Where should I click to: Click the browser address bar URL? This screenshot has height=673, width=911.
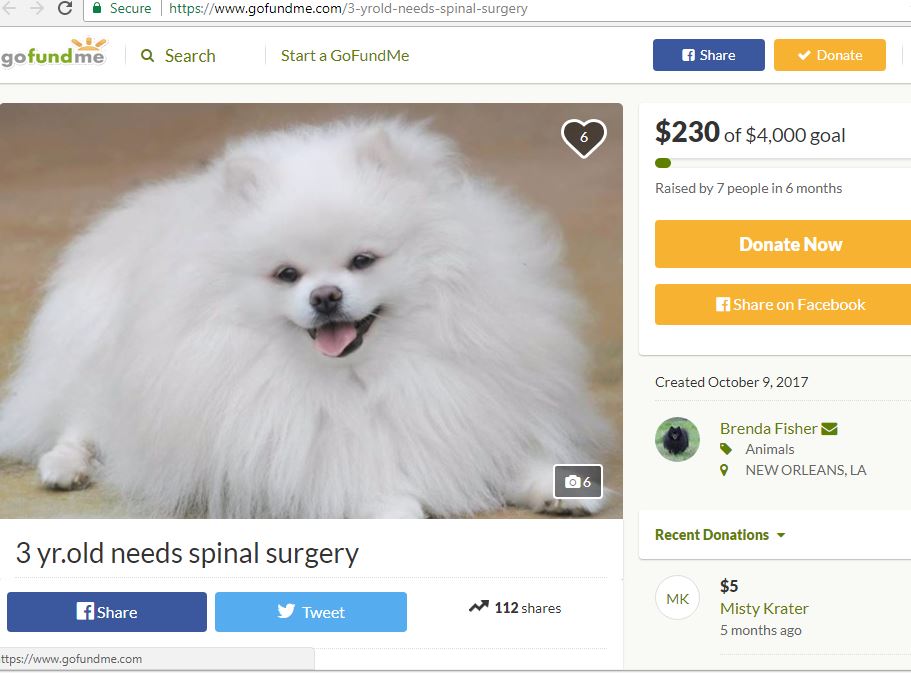tap(348, 9)
